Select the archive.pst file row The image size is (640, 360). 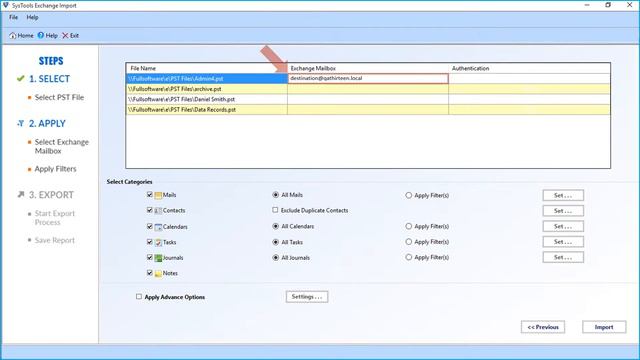coord(207,89)
